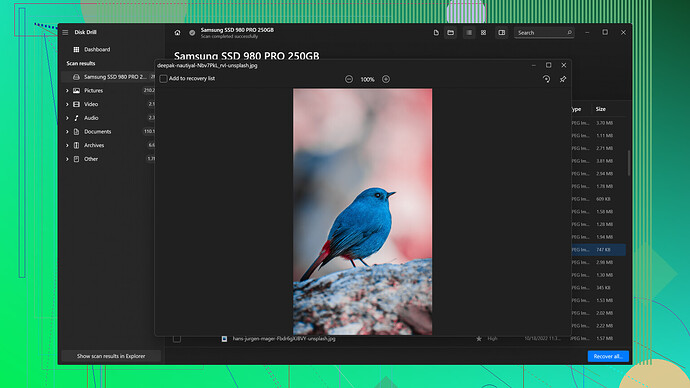
Task: Maximize the image preview window
Action: (549, 65)
